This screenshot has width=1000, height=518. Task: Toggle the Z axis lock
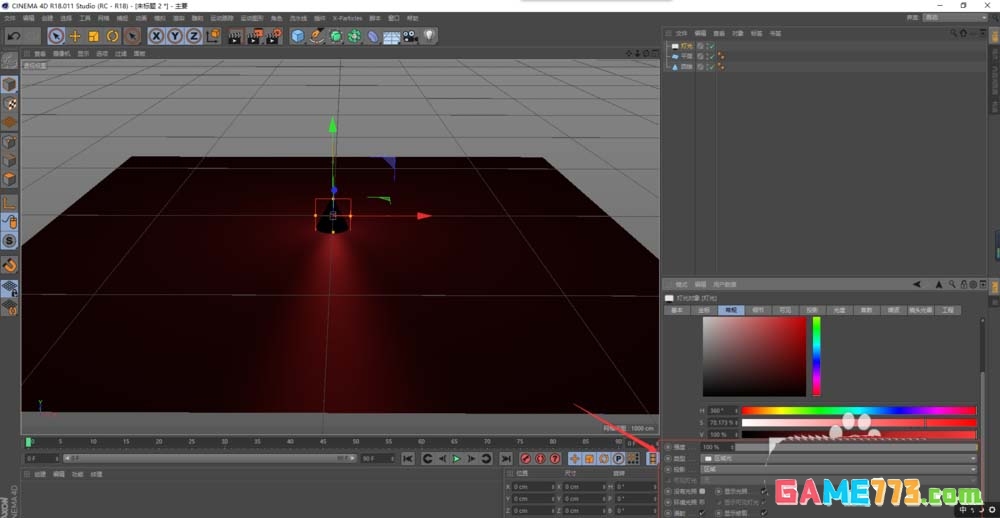point(193,36)
